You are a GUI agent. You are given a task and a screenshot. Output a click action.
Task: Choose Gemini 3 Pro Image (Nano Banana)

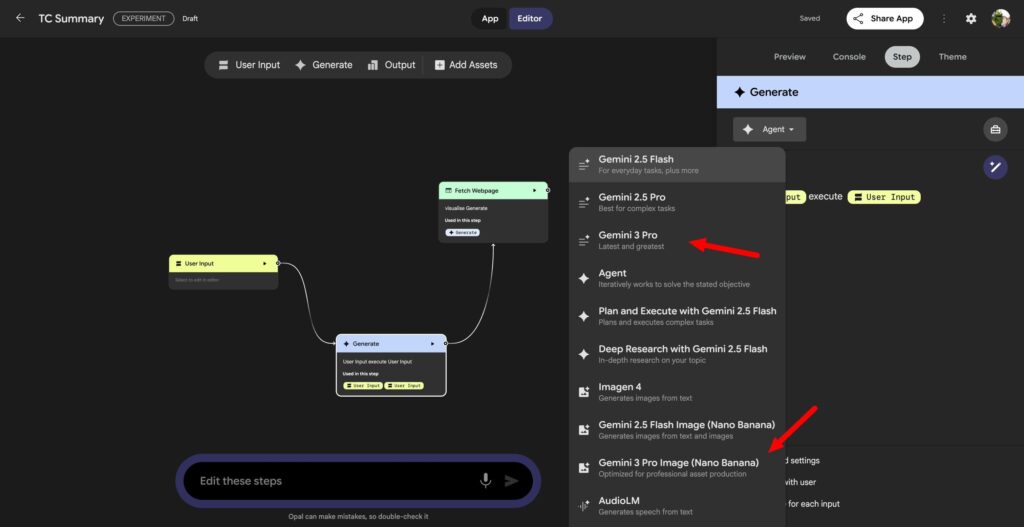tap(677, 467)
